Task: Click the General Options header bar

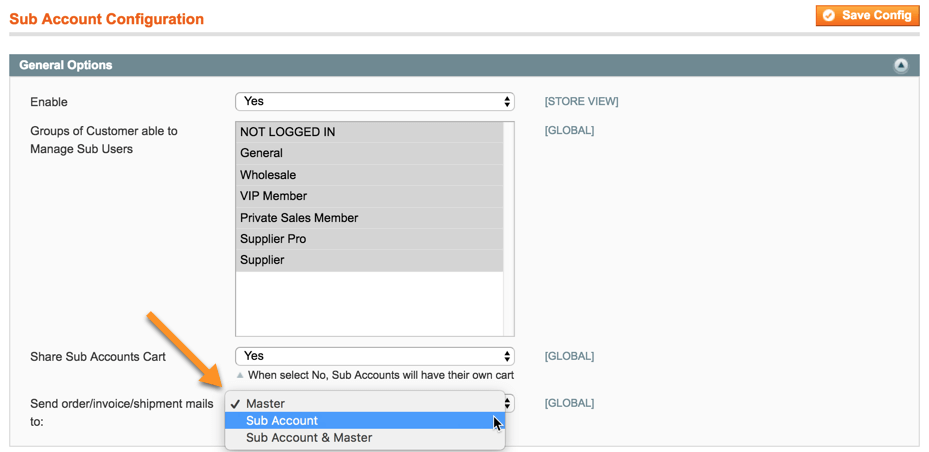Action: [450, 66]
